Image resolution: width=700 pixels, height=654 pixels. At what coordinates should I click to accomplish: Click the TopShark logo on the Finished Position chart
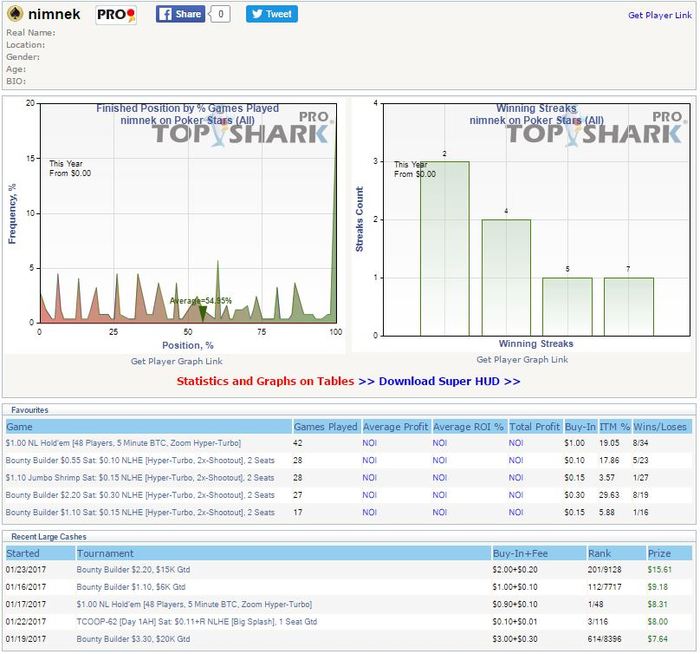[x=242, y=129]
